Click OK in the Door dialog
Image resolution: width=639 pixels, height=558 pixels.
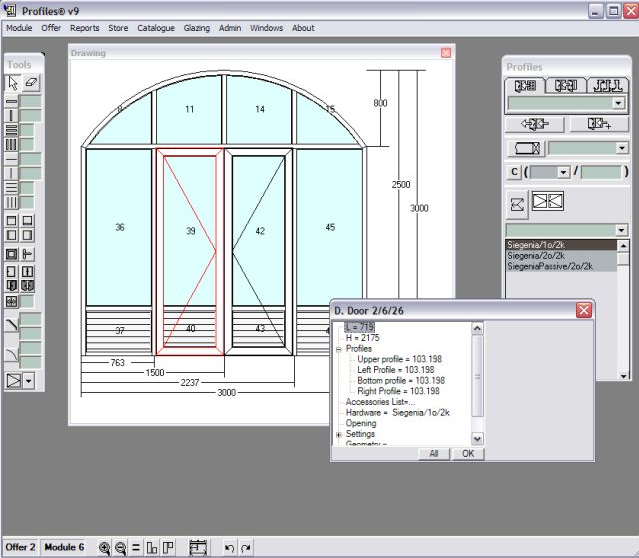click(x=468, y=454)
